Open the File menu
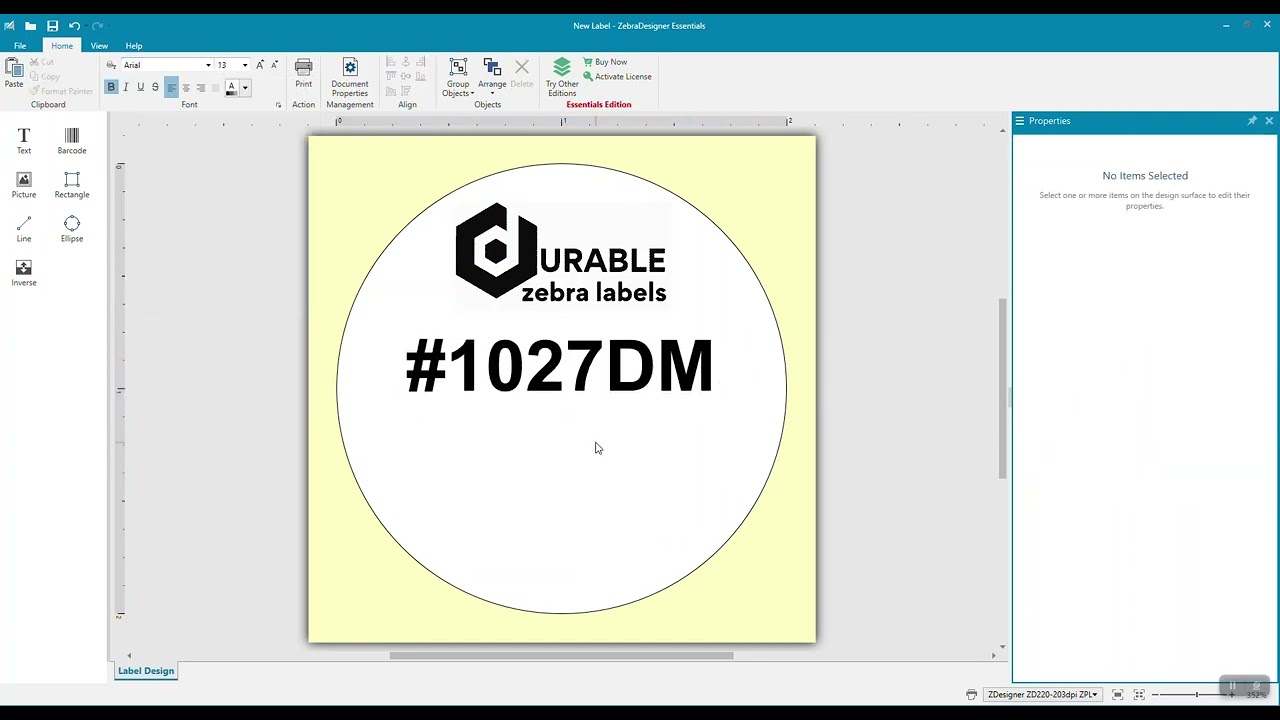 click(20, 46)
